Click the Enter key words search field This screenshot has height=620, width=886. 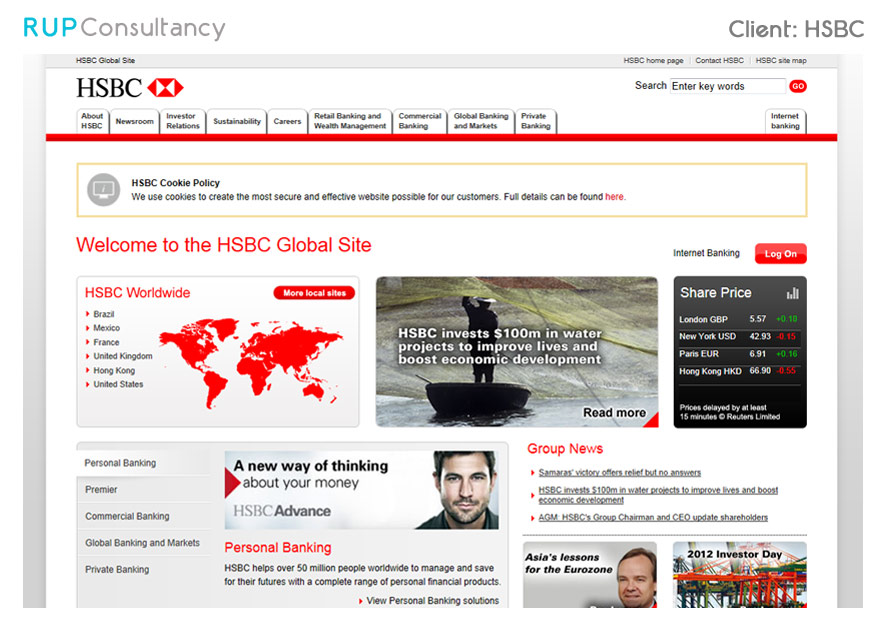click(x=728, y=86)
